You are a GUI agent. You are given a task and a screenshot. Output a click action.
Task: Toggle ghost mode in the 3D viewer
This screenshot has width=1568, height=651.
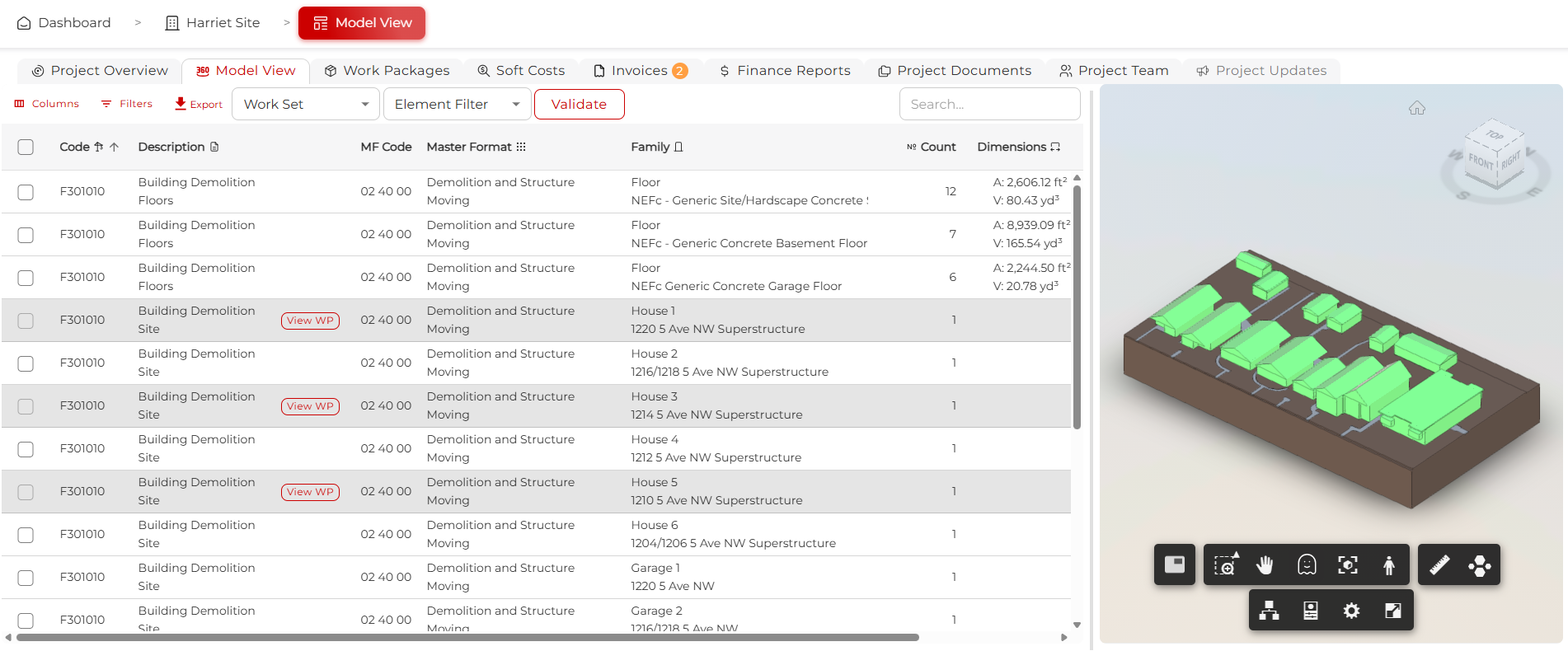pyautogui.click(x=1307, y=564)
